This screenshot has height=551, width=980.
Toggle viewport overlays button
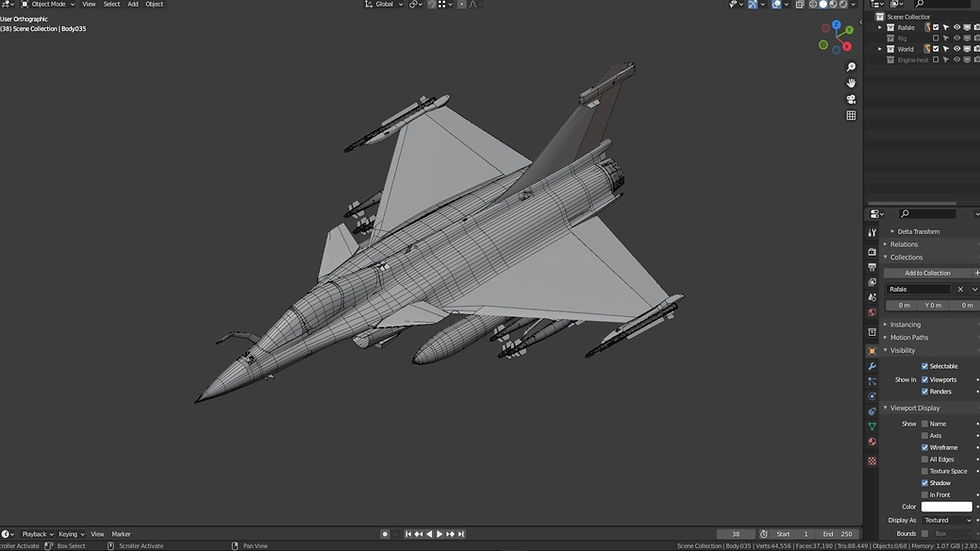point(776,4)
